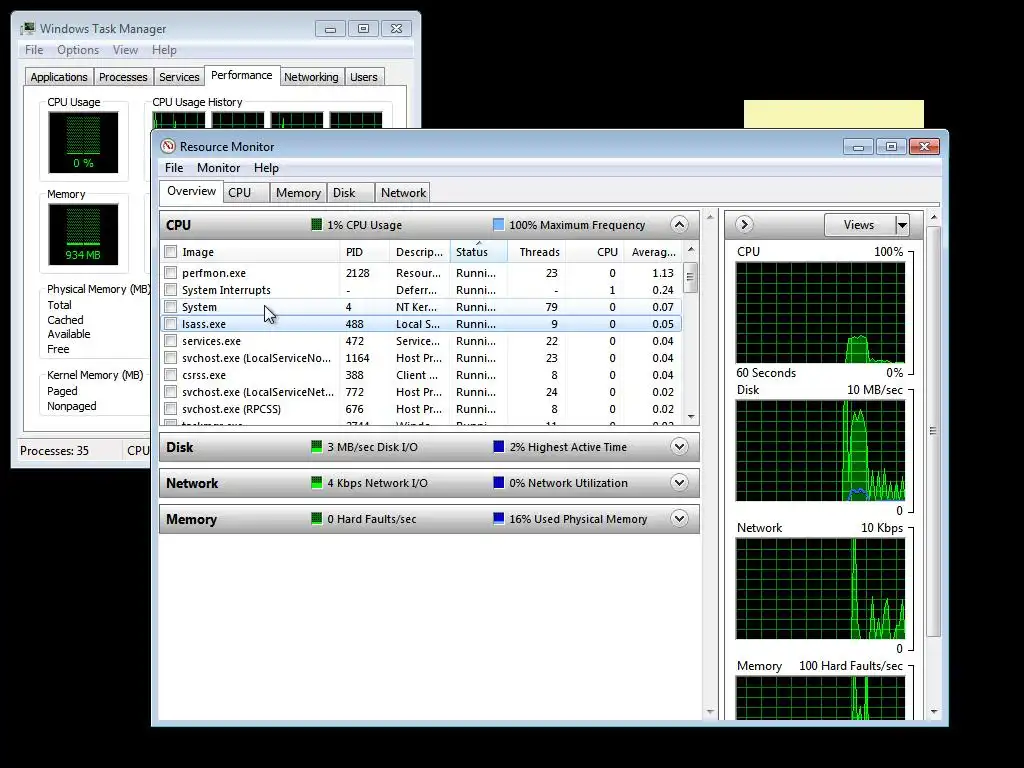Click the green Disk I/O indicator square
The image size is (1024, 768).
pos(317,447)
